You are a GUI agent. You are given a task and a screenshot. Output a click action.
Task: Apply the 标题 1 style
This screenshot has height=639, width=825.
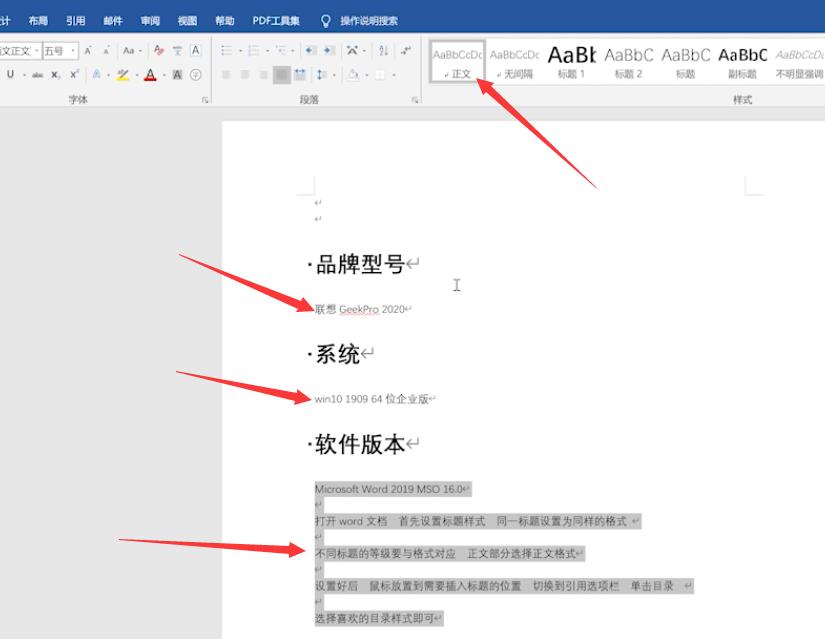(571, 62)
